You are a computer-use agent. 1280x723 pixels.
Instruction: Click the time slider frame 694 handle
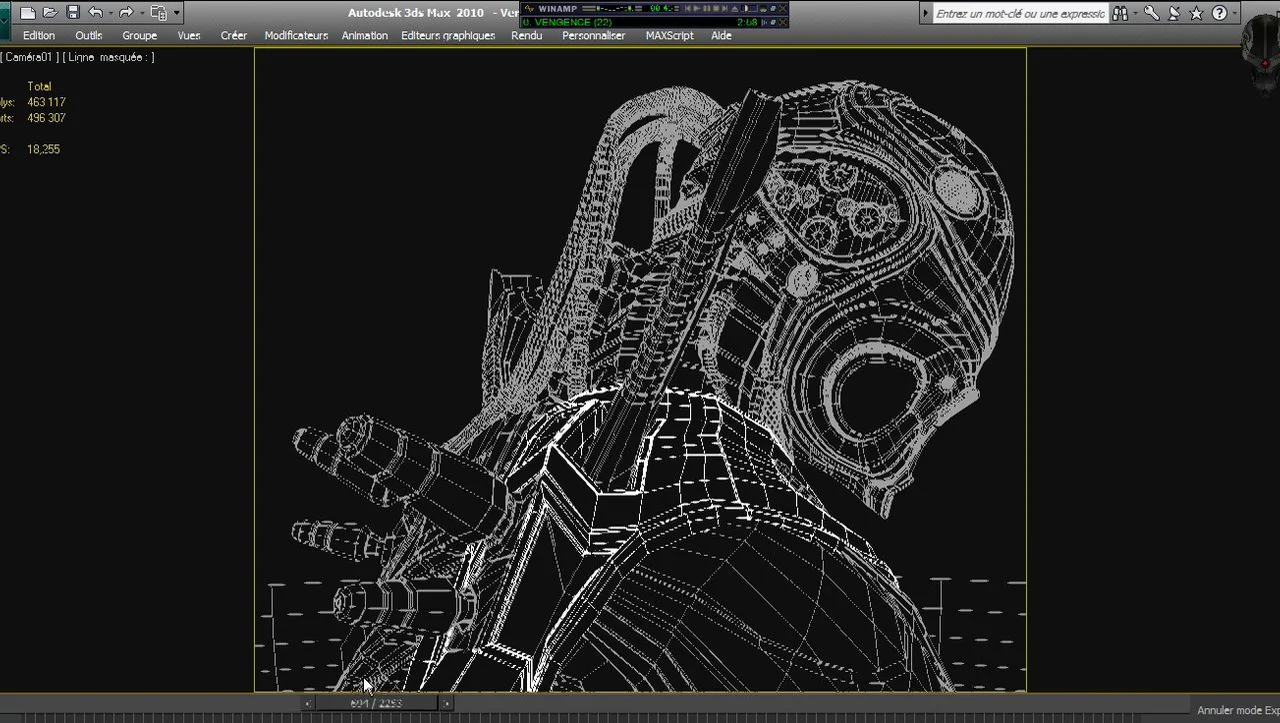pos(377,703)
